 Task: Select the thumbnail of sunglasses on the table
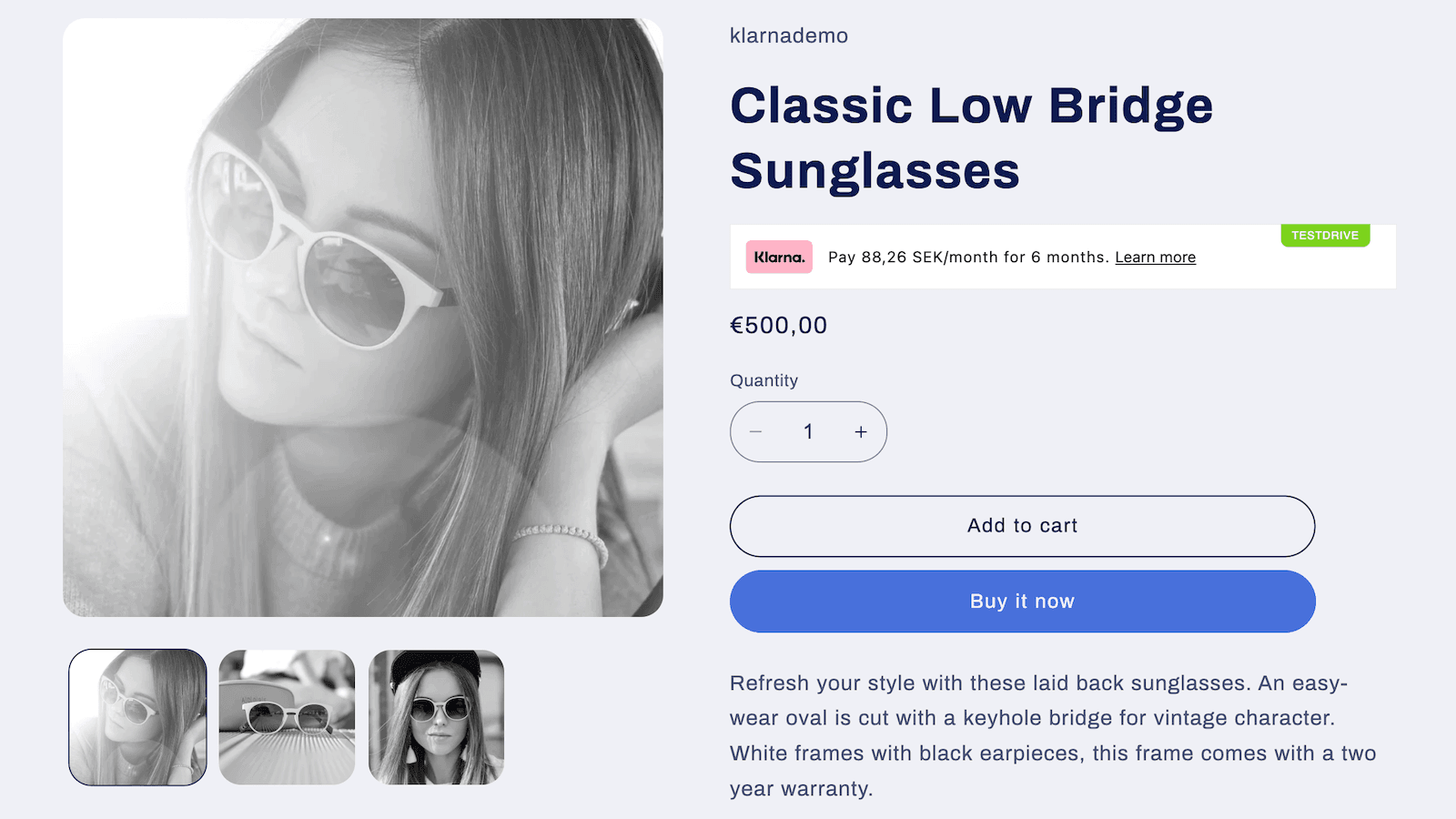click(287, 716)
